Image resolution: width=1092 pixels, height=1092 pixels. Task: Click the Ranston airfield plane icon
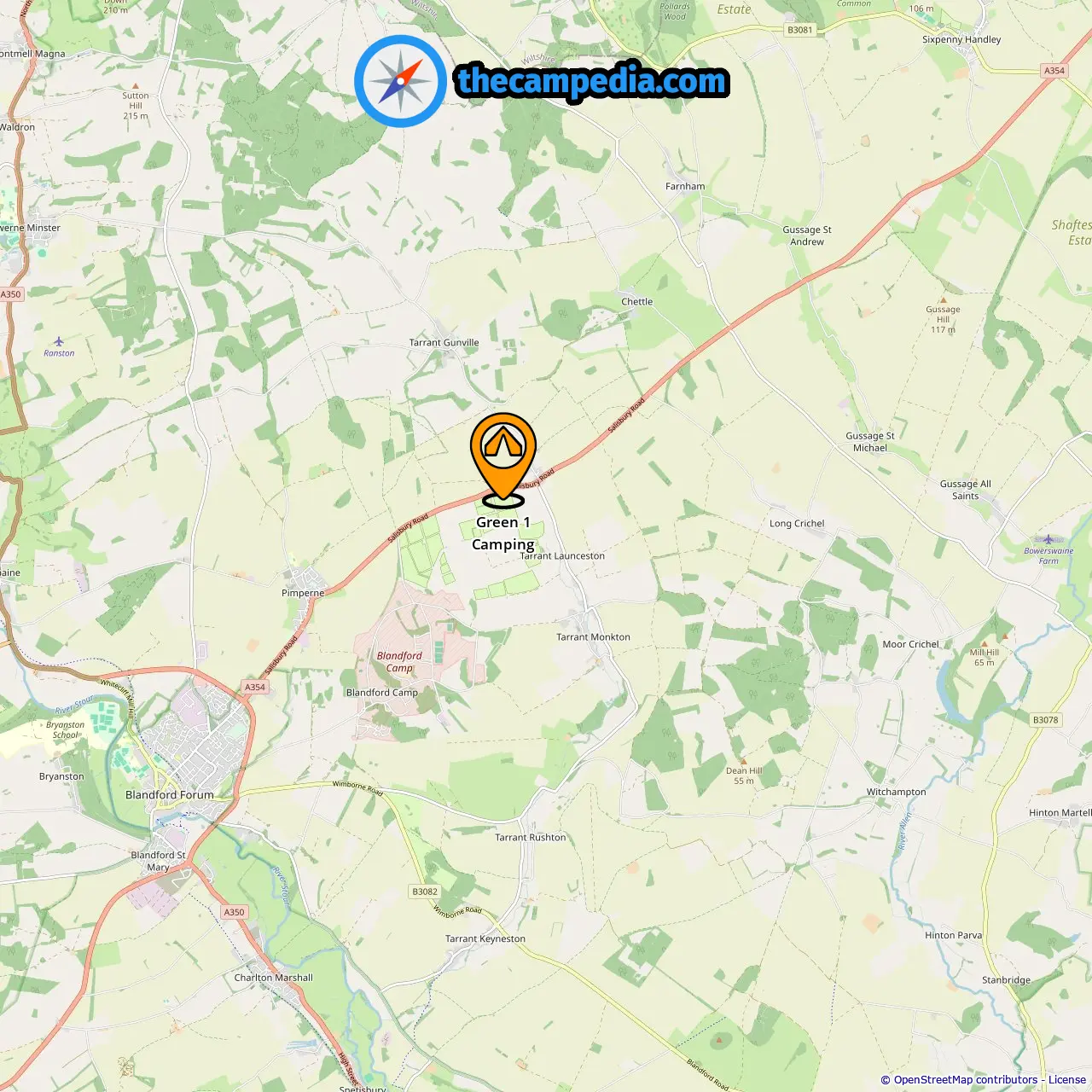[x=59, y=341]
